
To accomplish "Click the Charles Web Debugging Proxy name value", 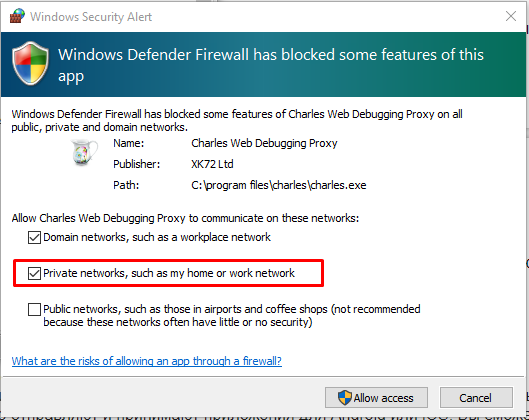I will click(x=264, y=143).
